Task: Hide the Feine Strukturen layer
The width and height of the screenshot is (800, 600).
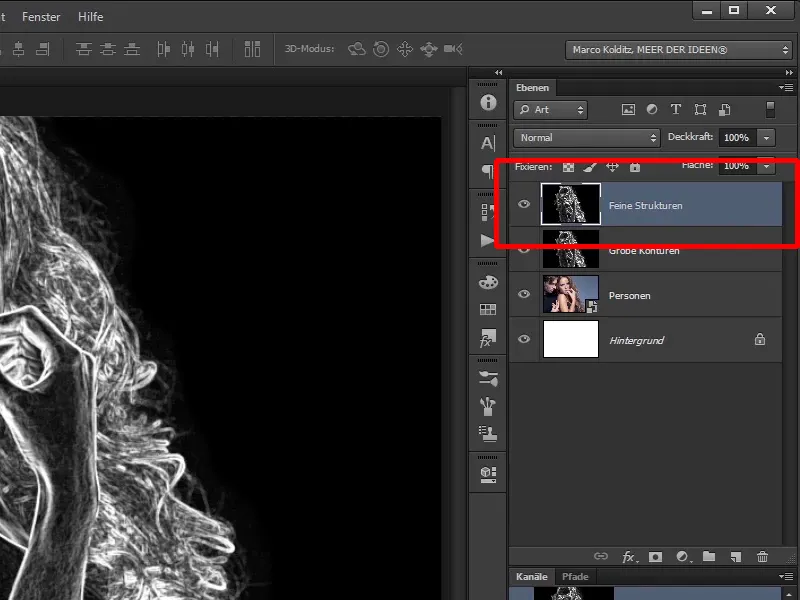Action: pos(524,204)
